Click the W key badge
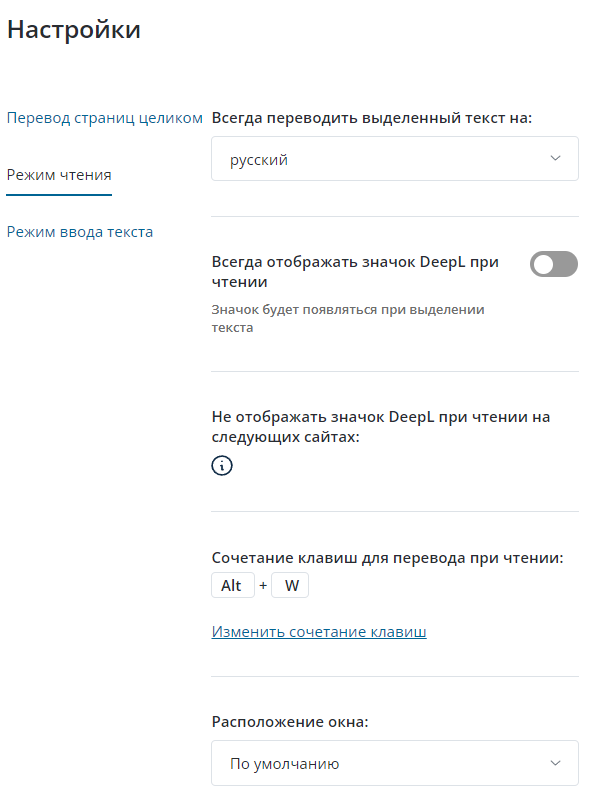 [x=291, y=586]
